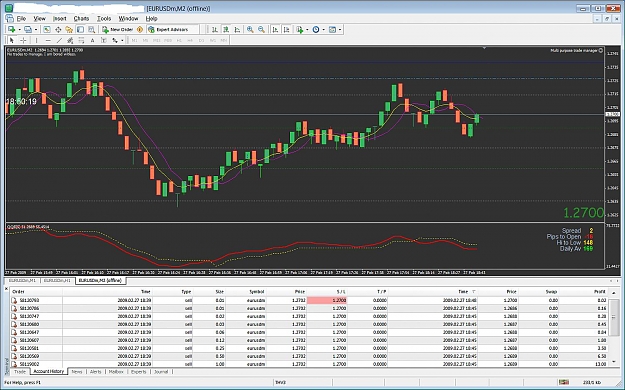This screenshot has height=390, width=625.
Task: Select the Trendline drawing tool
Action: coord(59,40)
